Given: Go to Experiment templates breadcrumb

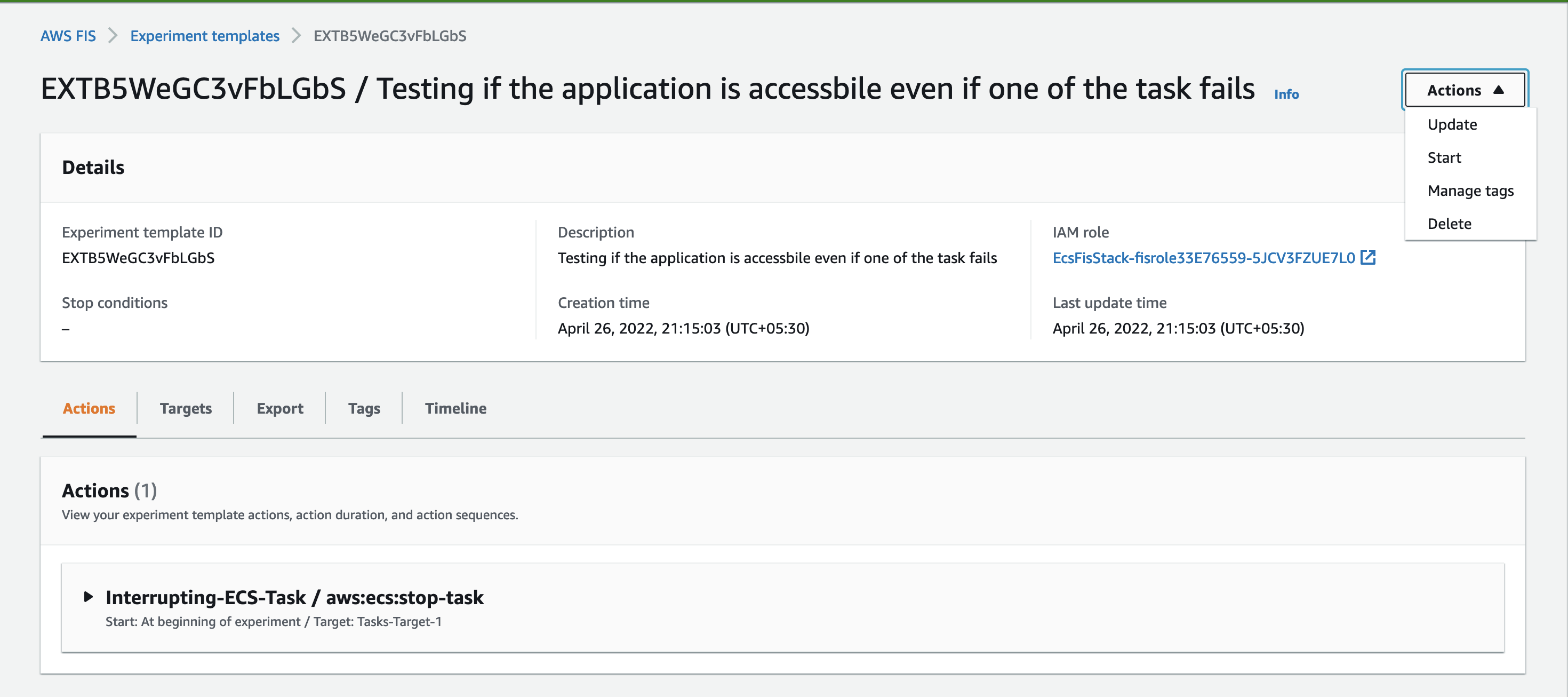Looking at the screenshot, I should [x=204, y=36].
